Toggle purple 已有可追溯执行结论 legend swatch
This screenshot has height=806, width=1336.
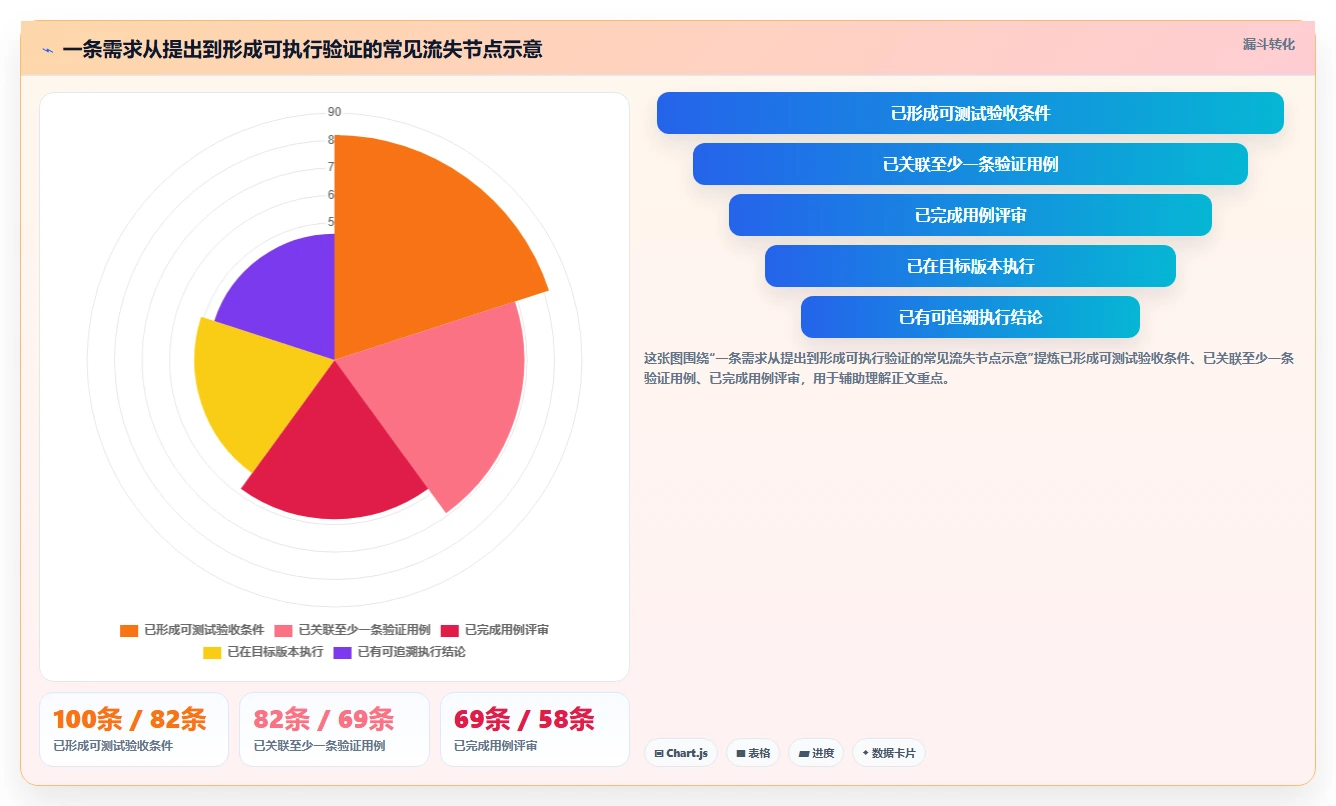click(x=343, y=652)
